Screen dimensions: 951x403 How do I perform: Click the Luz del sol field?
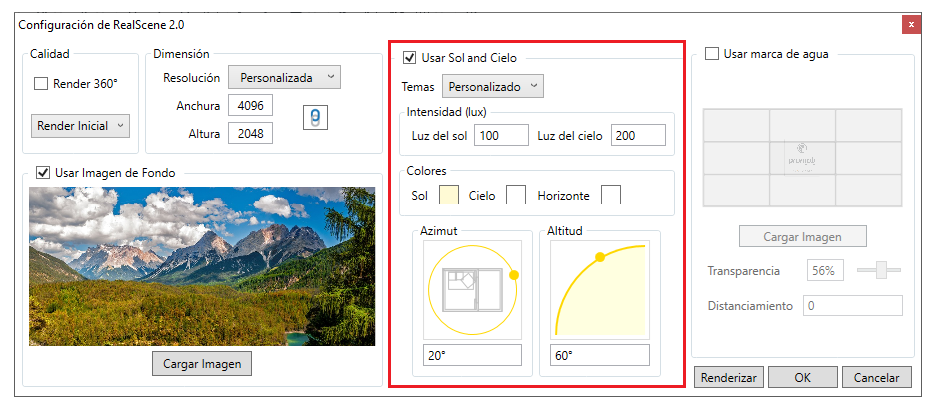point(502,135)
